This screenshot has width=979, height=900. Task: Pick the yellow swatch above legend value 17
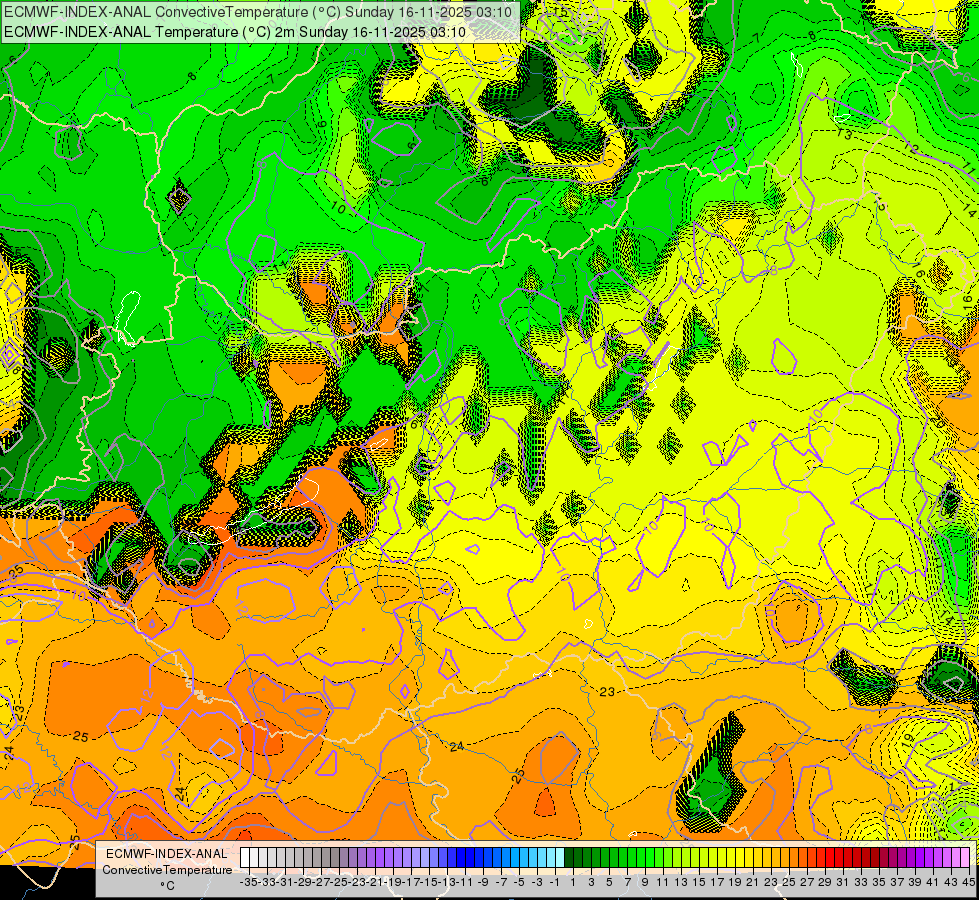pyautogui.click(x=713, y=857)
